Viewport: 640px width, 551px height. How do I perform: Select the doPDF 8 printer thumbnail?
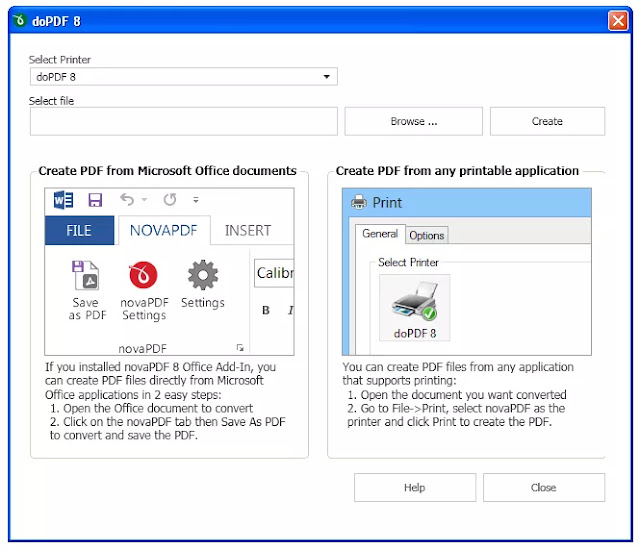point(415,308)
